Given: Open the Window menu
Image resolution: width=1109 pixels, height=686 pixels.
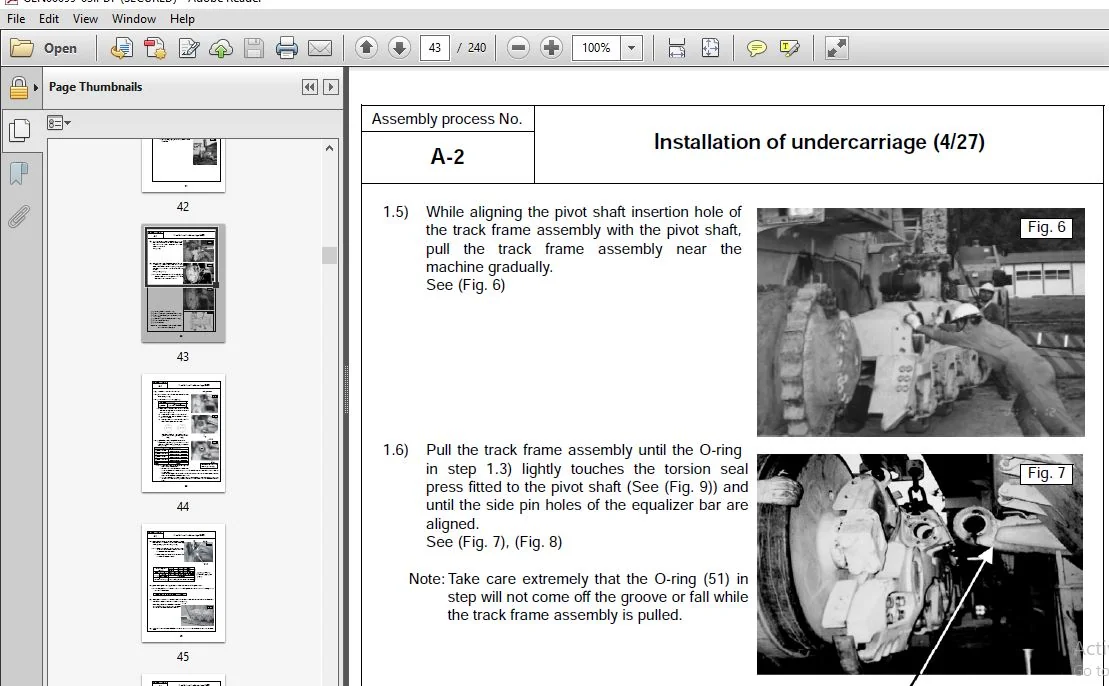Looking at the screenshot, I should click(x=134, y=18).
